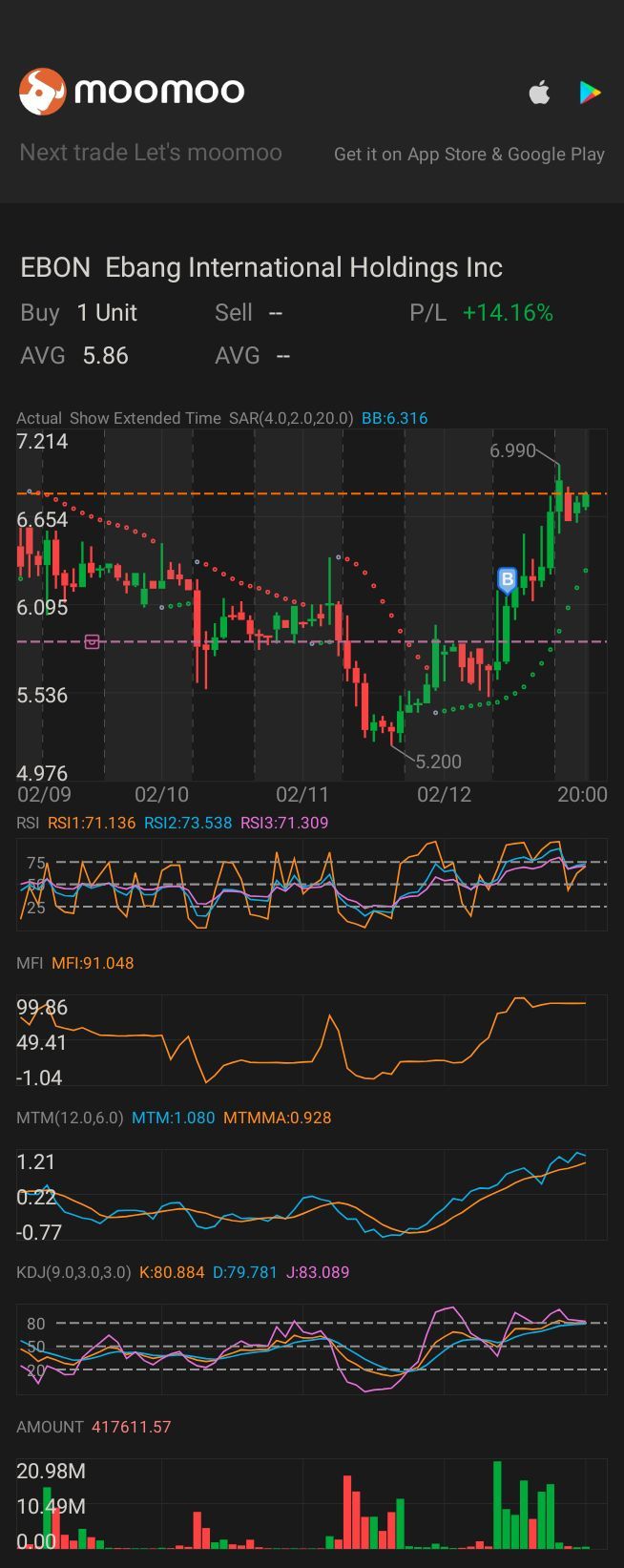The image size is (624, 1568).
Task: Open KDJ(9.0,3.0,3.0) indicator settings
Action: pyautogui.click(x=73, y=1272)
